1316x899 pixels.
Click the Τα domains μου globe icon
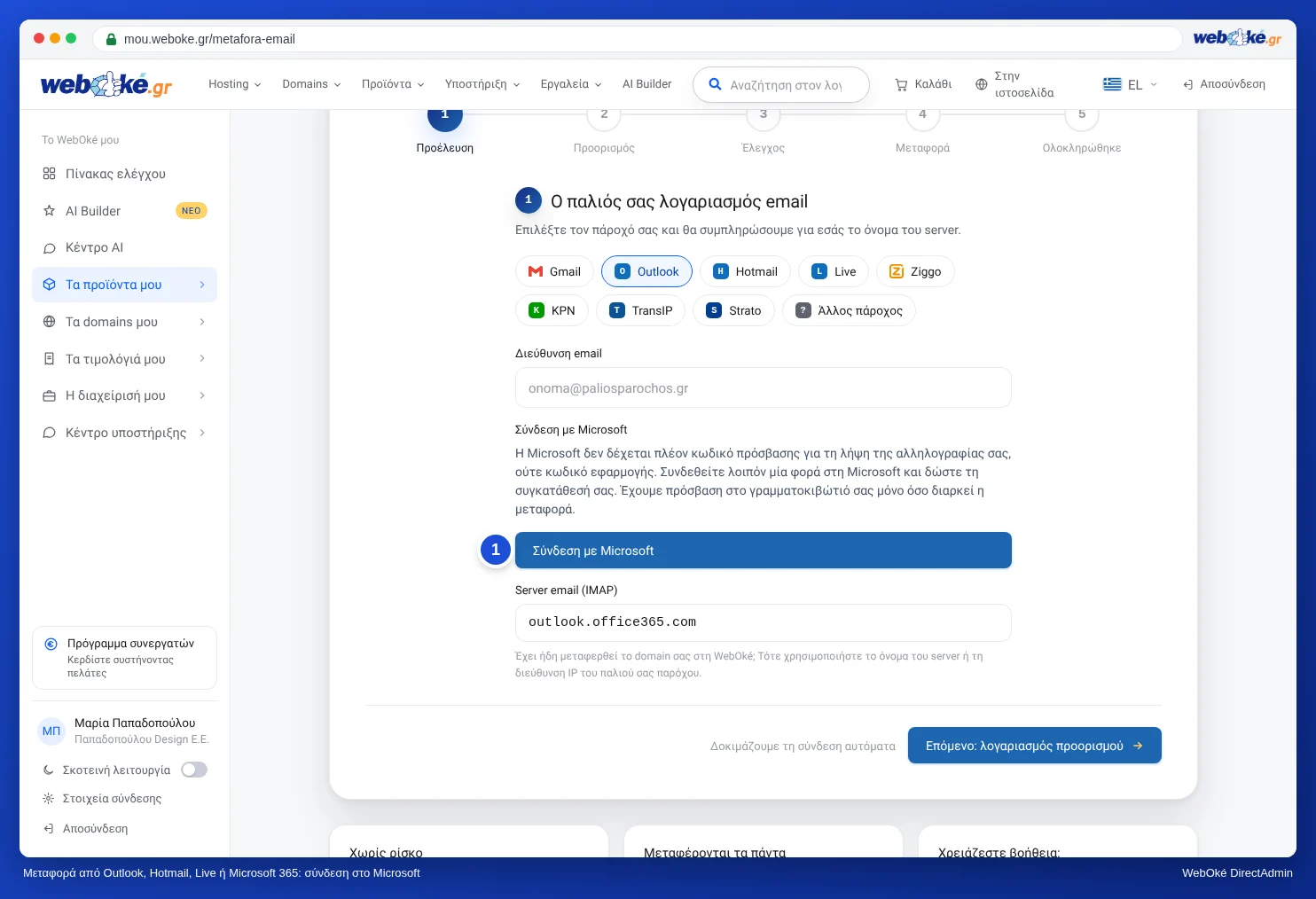(x=50, y=322)
